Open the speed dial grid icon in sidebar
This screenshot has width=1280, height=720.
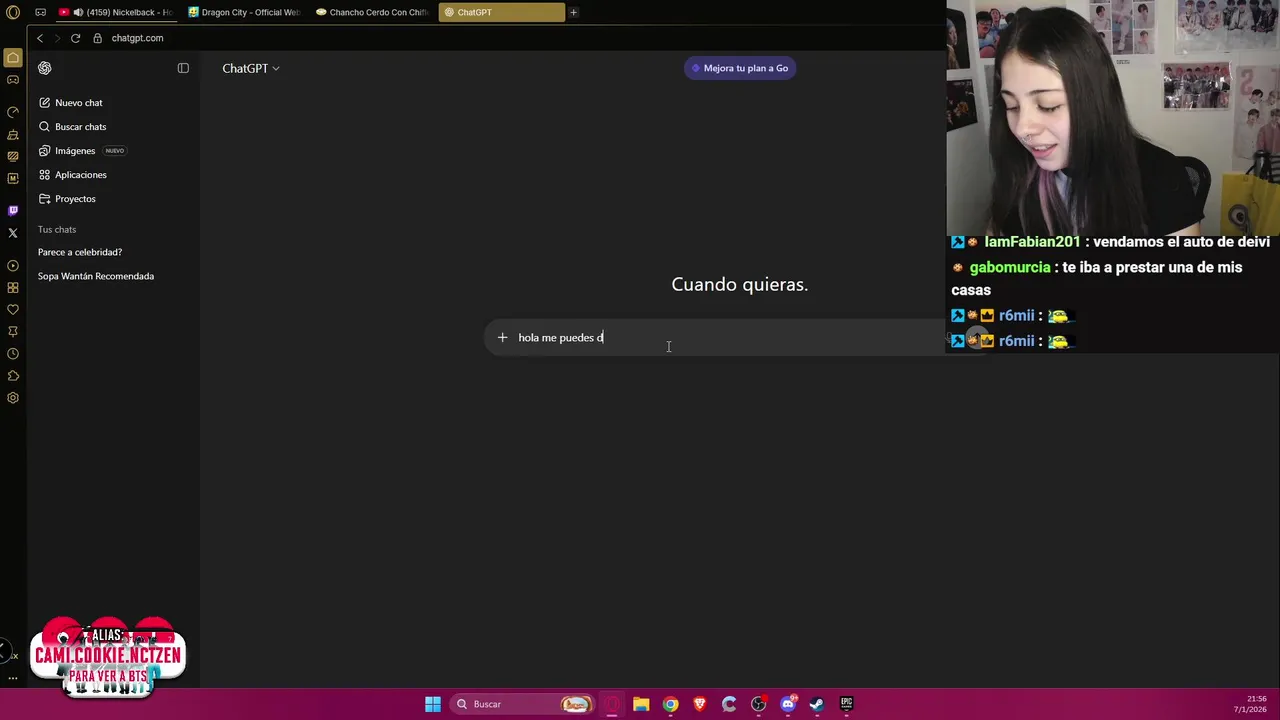13,288
